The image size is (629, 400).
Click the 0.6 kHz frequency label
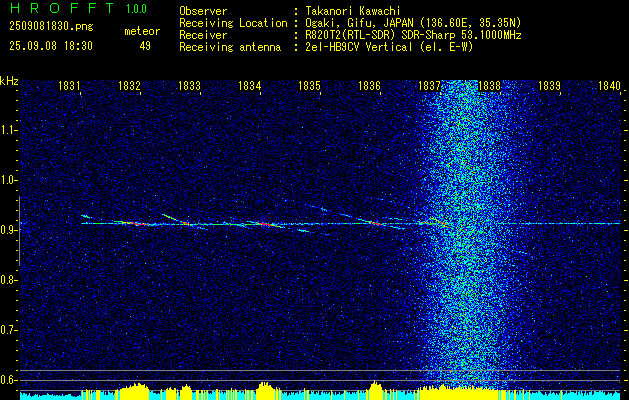coord(8,380)
